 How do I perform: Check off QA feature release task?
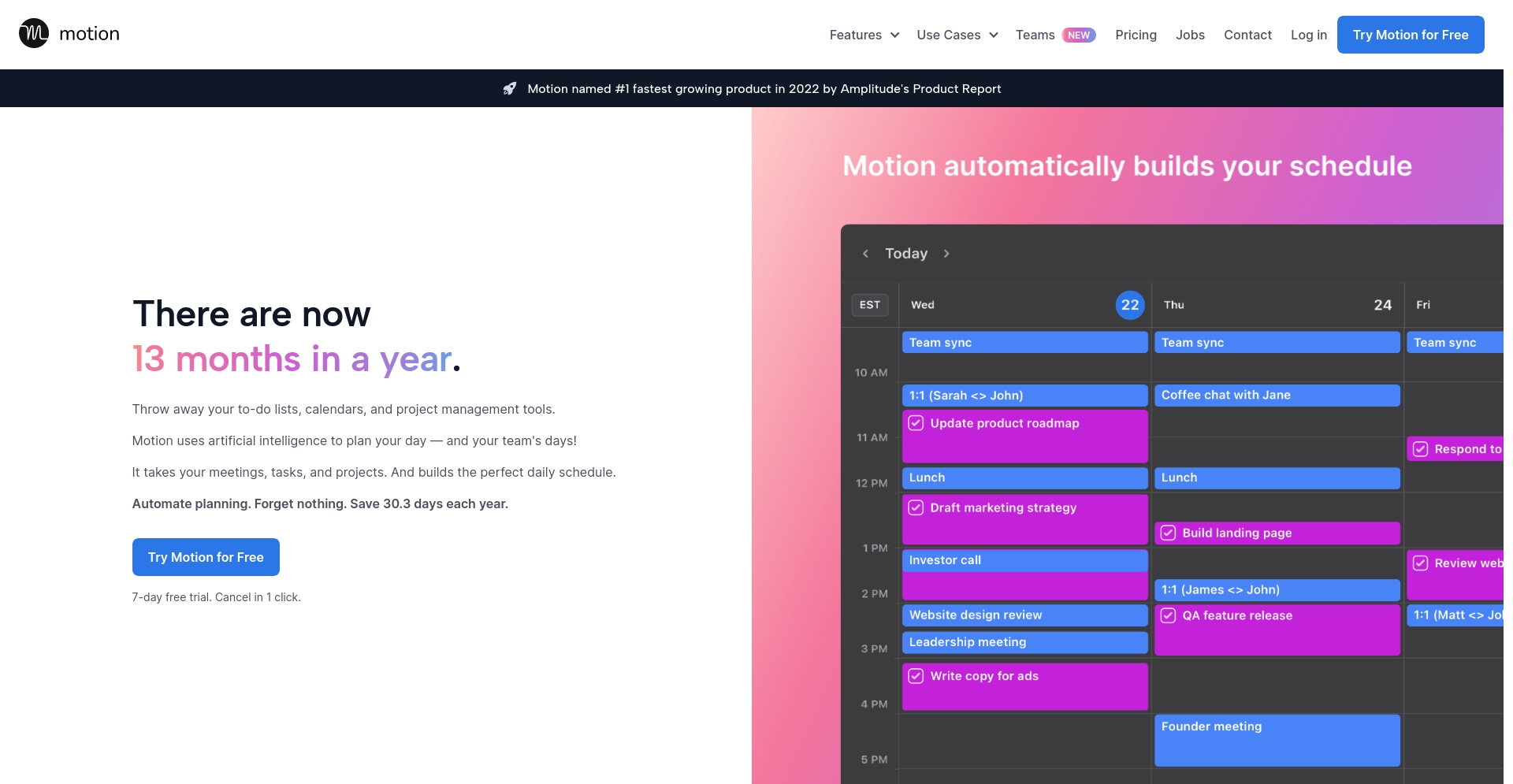1168,615
